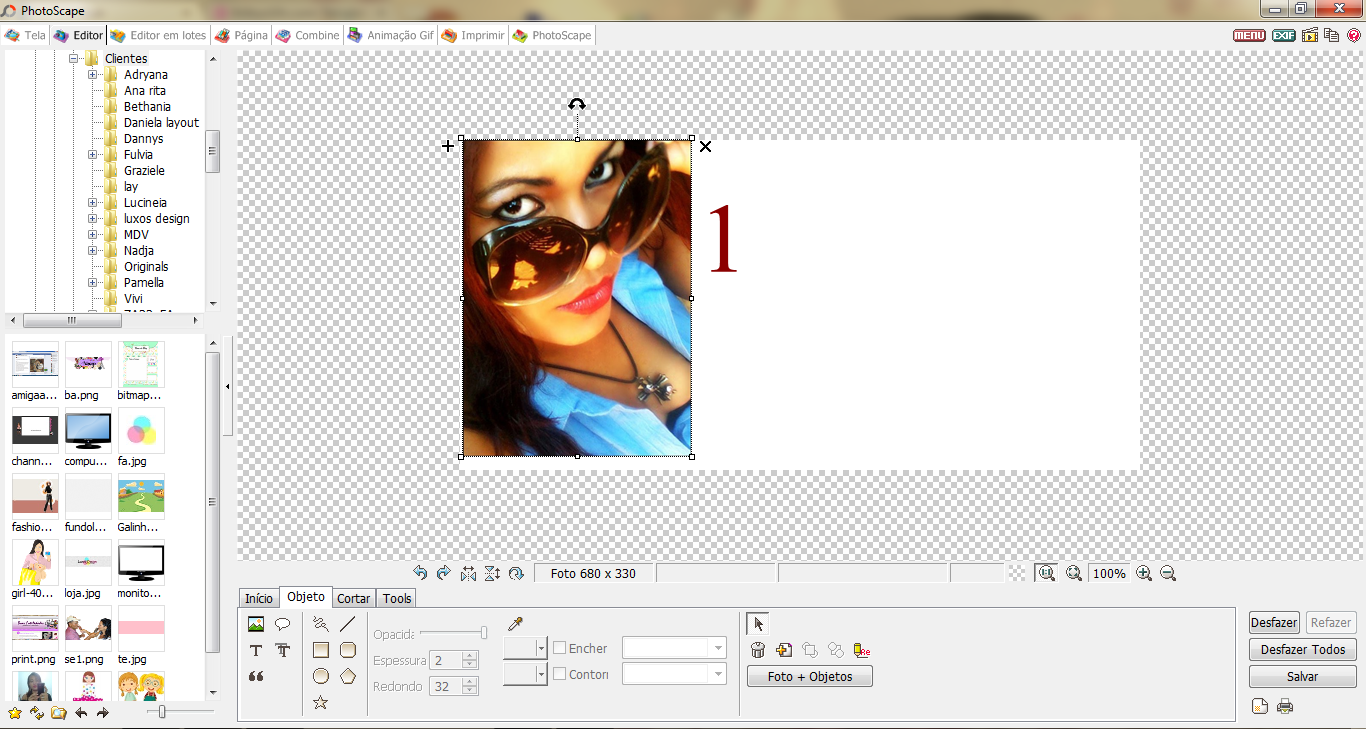Open the Animação Gif tab
This screenshot has width=1366, height=729.
click(391, 35)
